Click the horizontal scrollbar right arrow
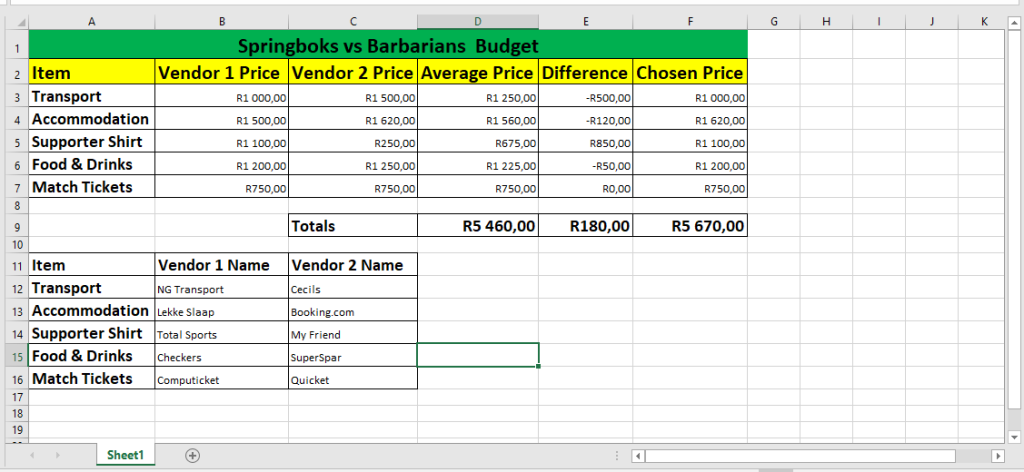 click(997, 456)
